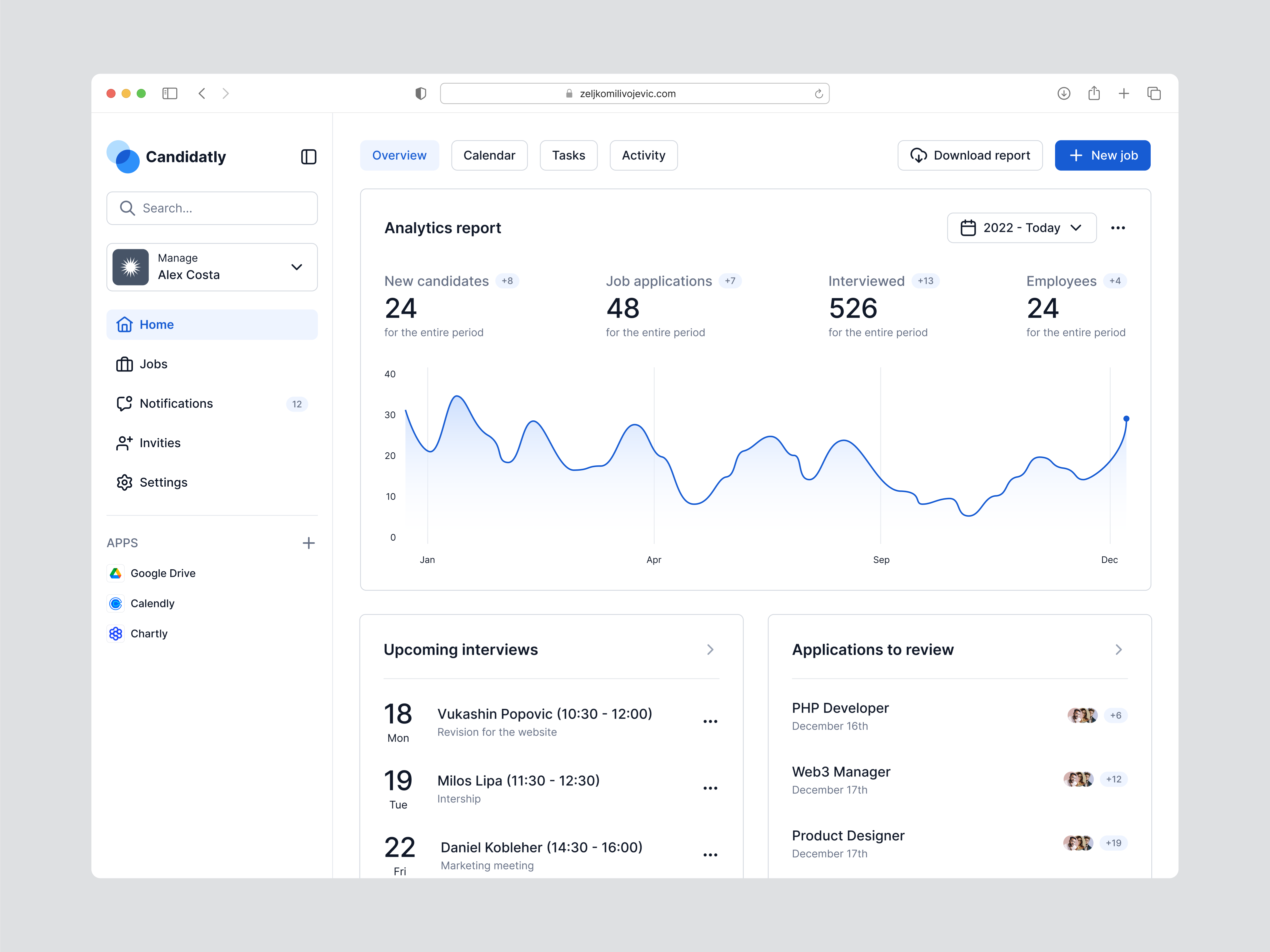Click the sidebar collapse icon next to Candidatly
Image resolution: width=1270 pixels, height=952 pixels.
click(x=309, y=157)
